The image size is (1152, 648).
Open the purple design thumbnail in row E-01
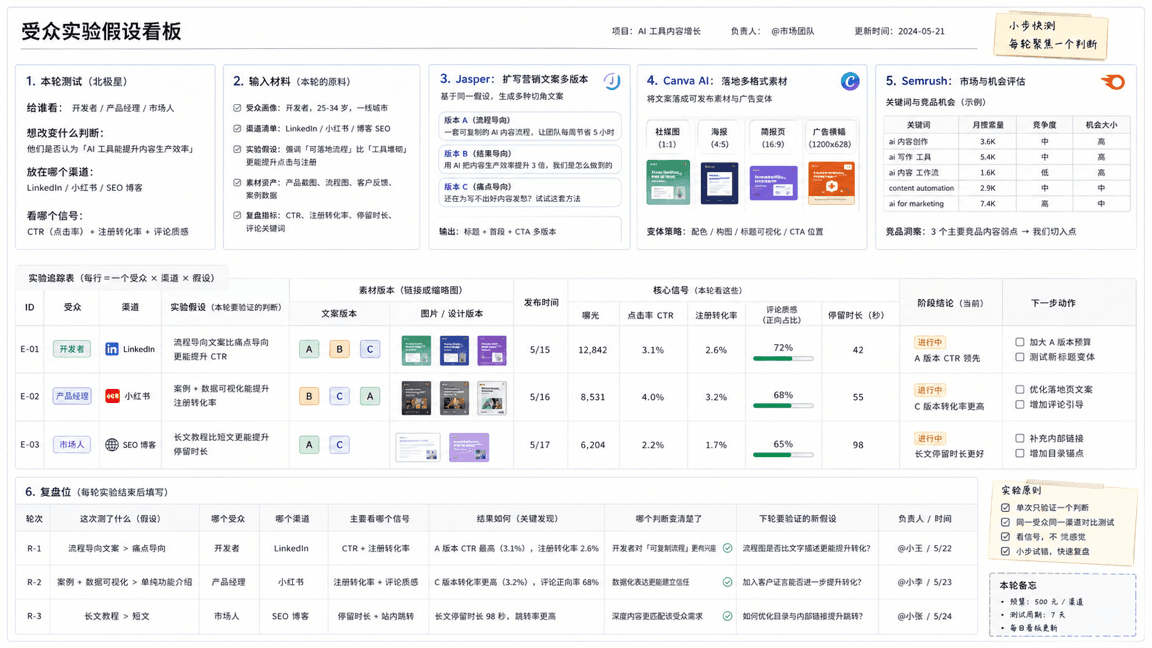pyautogui.click(x=492, y=350)
